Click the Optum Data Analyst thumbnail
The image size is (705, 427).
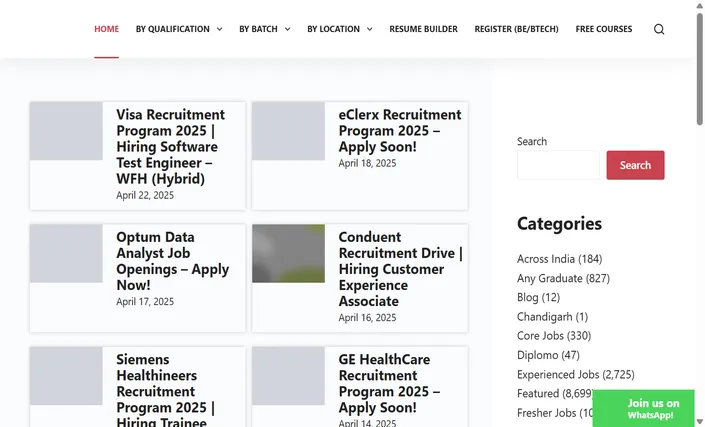click(66, 254)
